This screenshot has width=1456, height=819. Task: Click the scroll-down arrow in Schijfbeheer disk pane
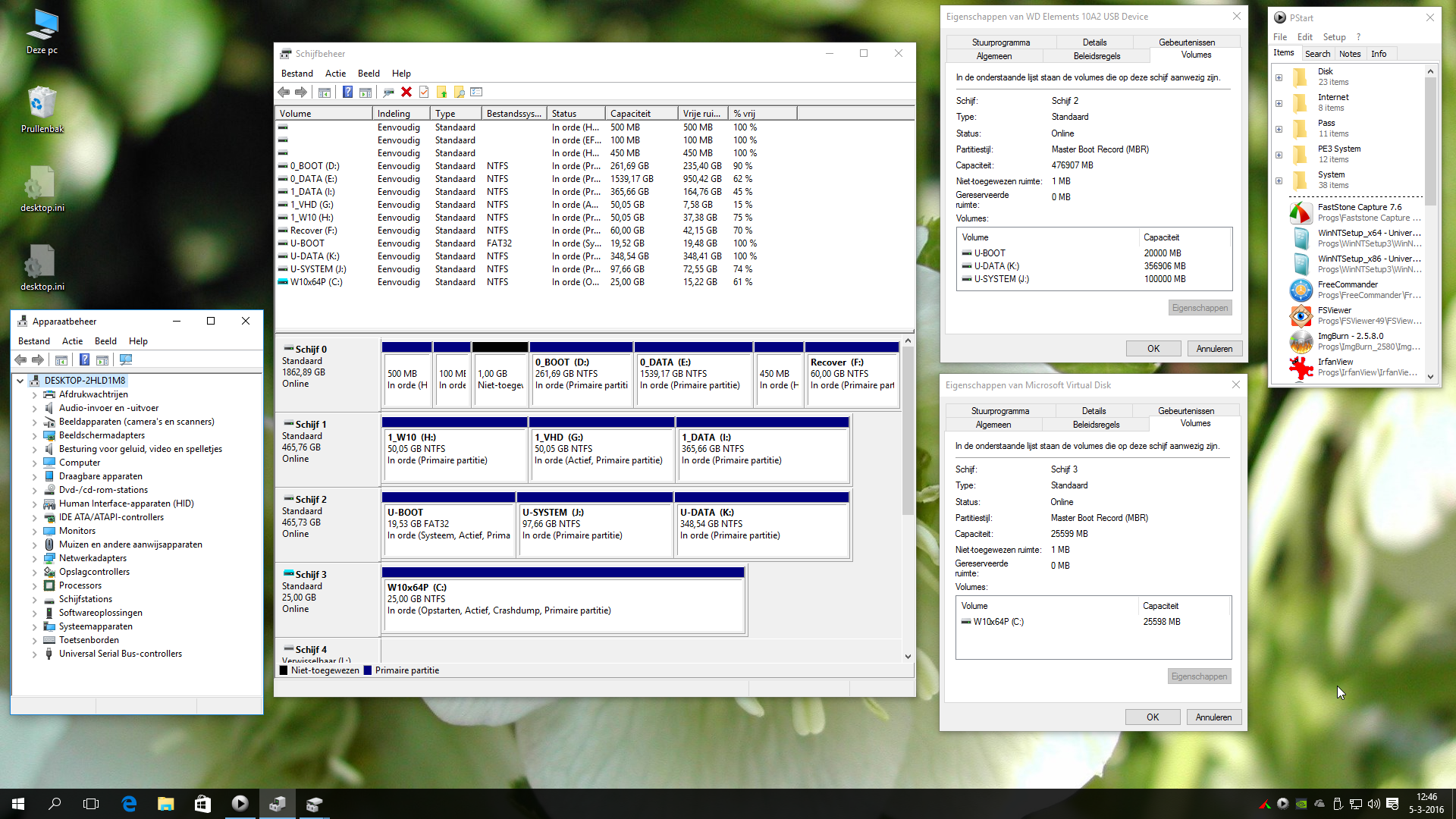tap(908, 657)
